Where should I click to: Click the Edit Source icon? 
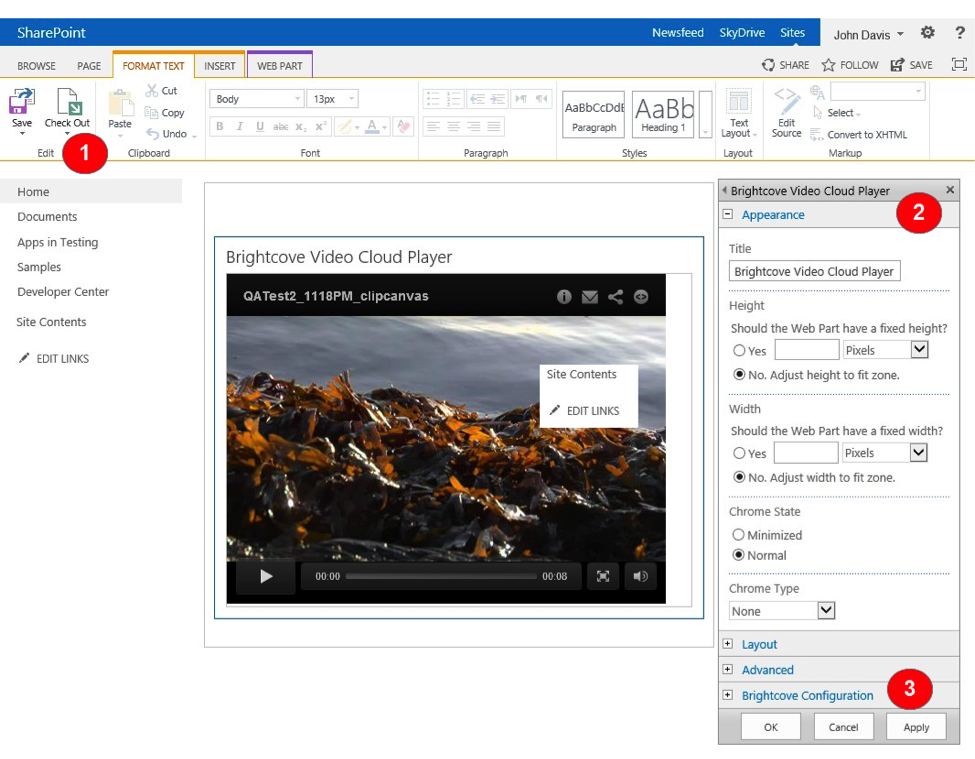(x=786, y=103)
